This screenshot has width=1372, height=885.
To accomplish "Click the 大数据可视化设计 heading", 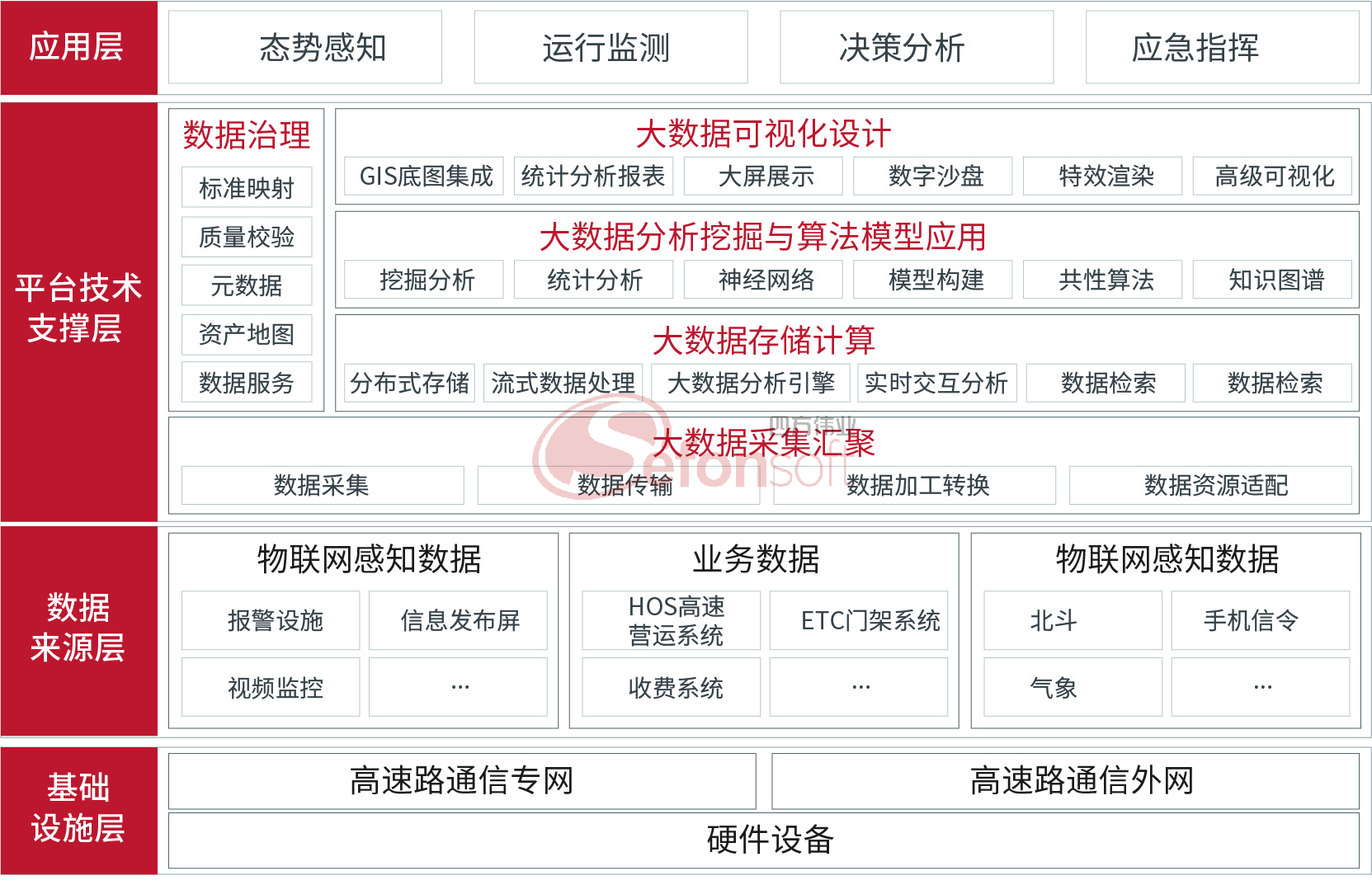I will pyautogui.click(x=764, y=134).
